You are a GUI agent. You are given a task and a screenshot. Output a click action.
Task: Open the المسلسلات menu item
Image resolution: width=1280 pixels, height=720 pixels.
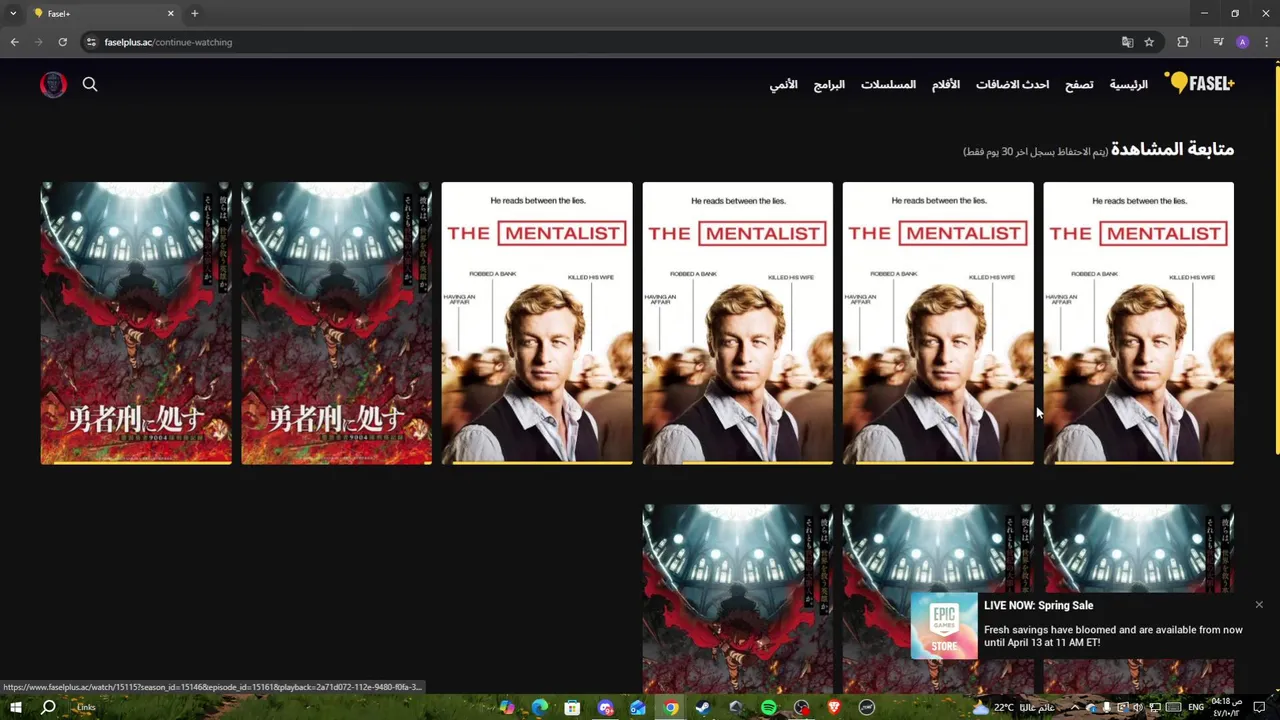pos(888,85)
